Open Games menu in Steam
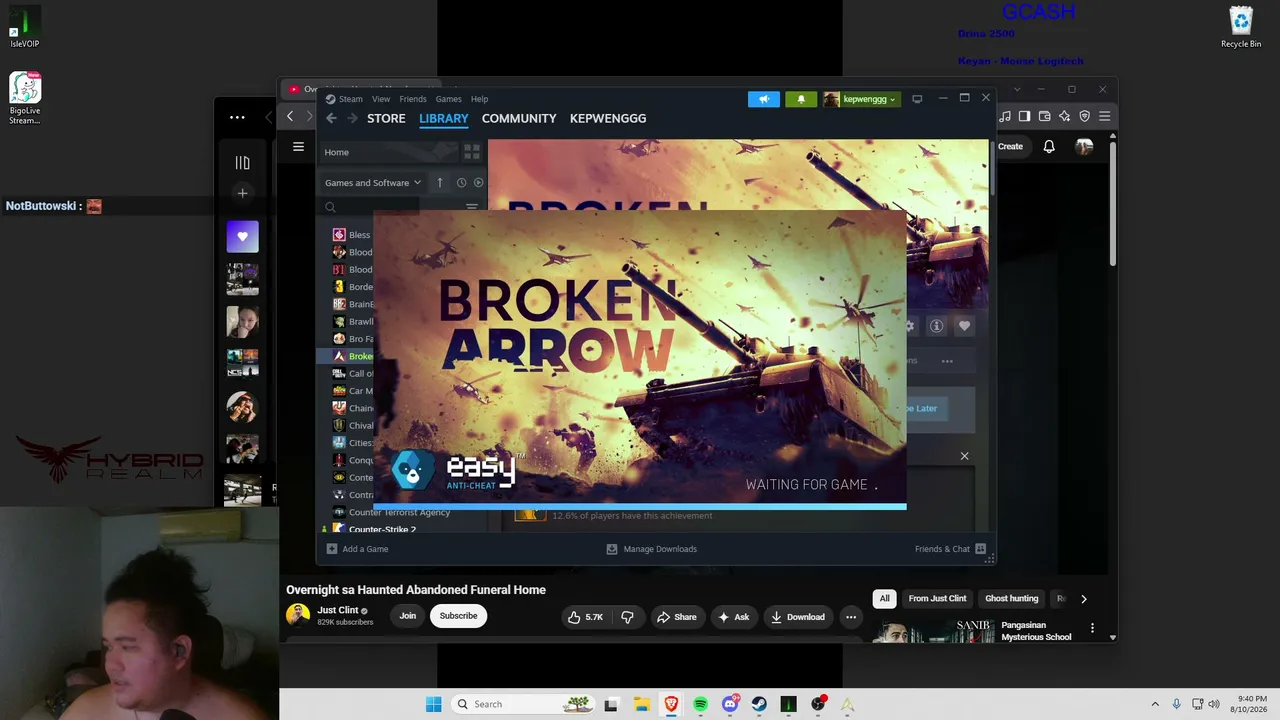Viewport: 1280px width, 720px height. click(x=448, y=99)
